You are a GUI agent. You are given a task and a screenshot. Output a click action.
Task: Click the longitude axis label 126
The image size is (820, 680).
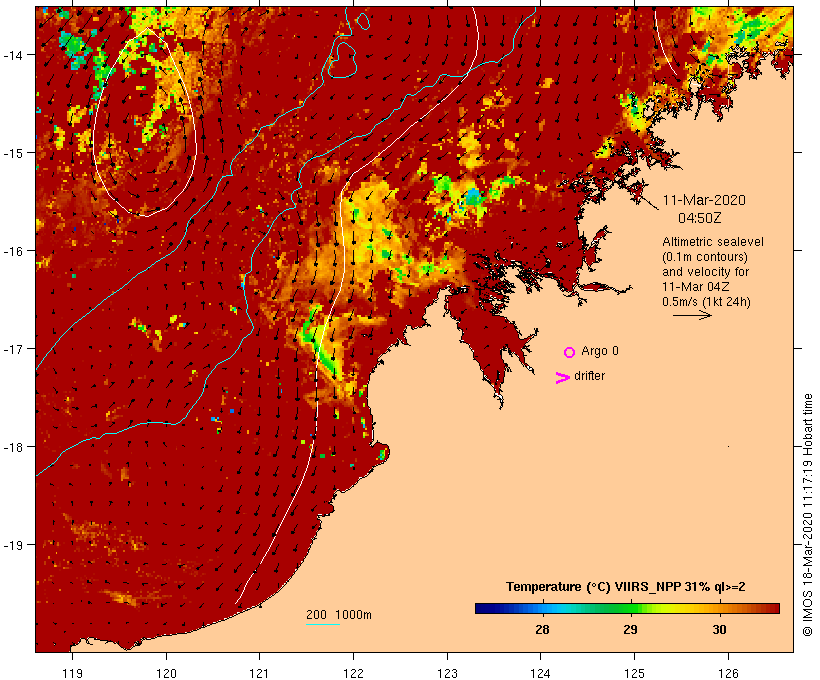click(728, 673)
